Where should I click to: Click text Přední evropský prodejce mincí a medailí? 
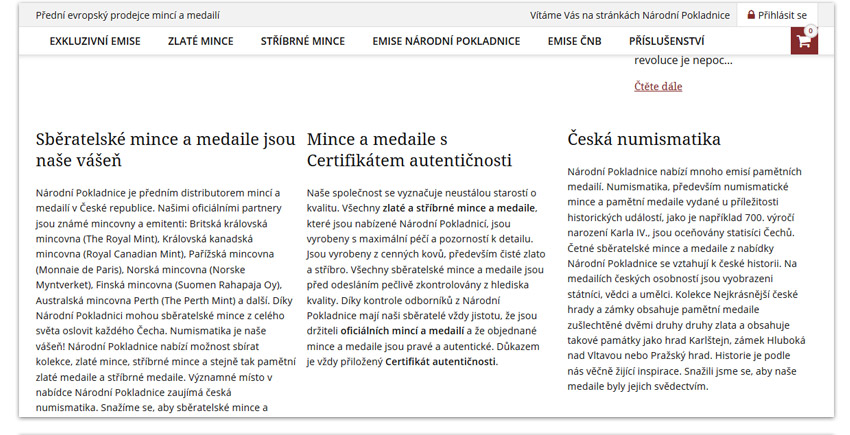click(128, 15)
